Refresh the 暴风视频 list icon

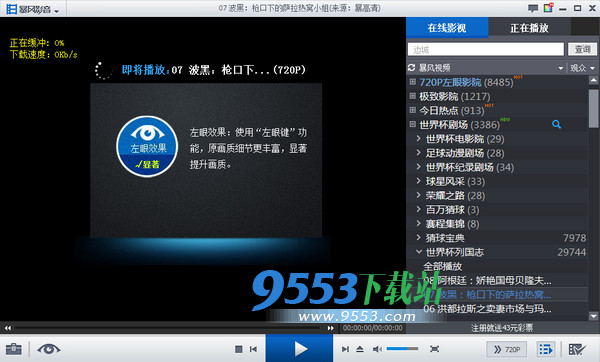[412, 68]
